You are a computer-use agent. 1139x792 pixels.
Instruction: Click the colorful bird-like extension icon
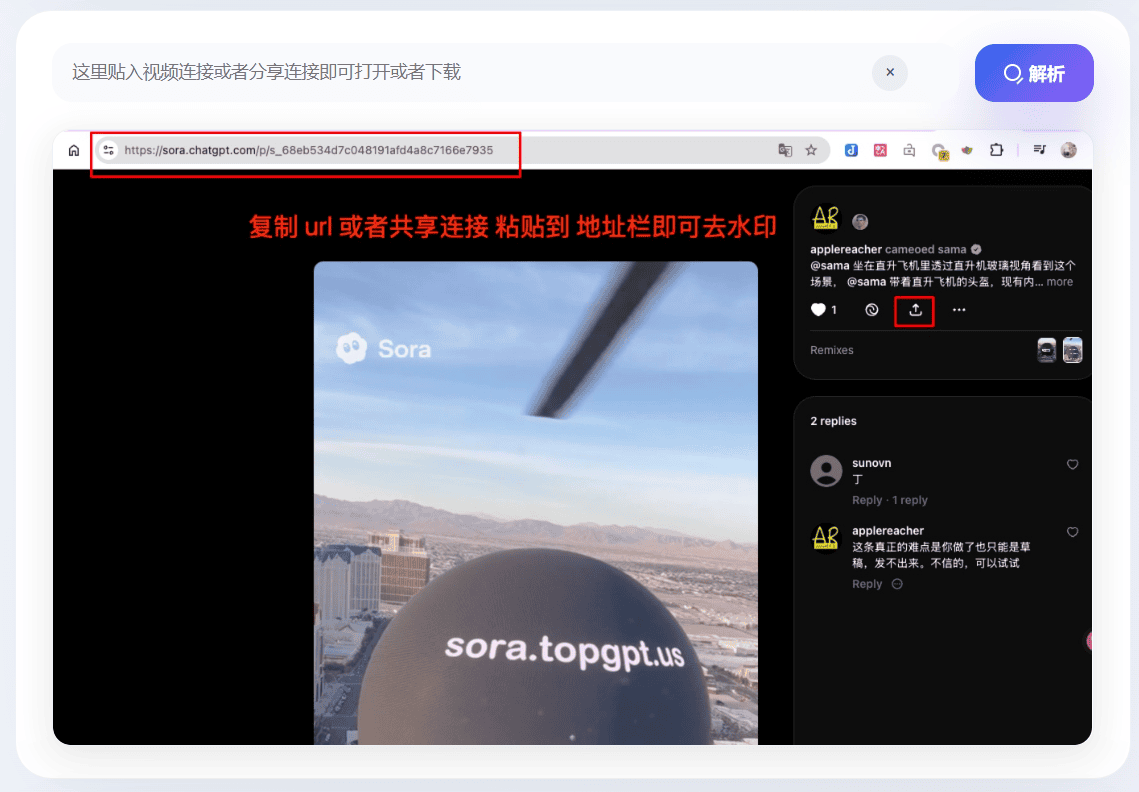(x=967, y=150)
